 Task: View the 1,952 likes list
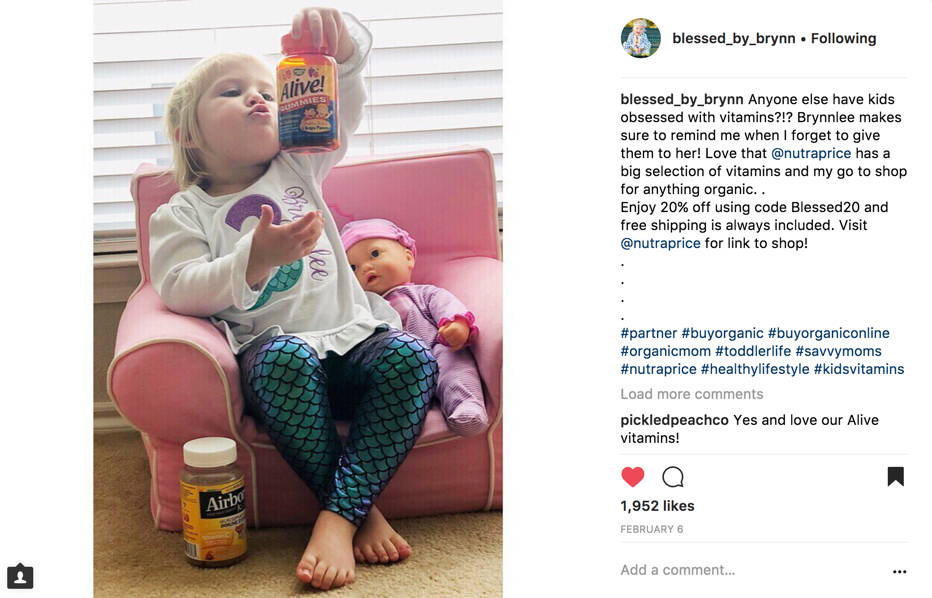(657, 506)
